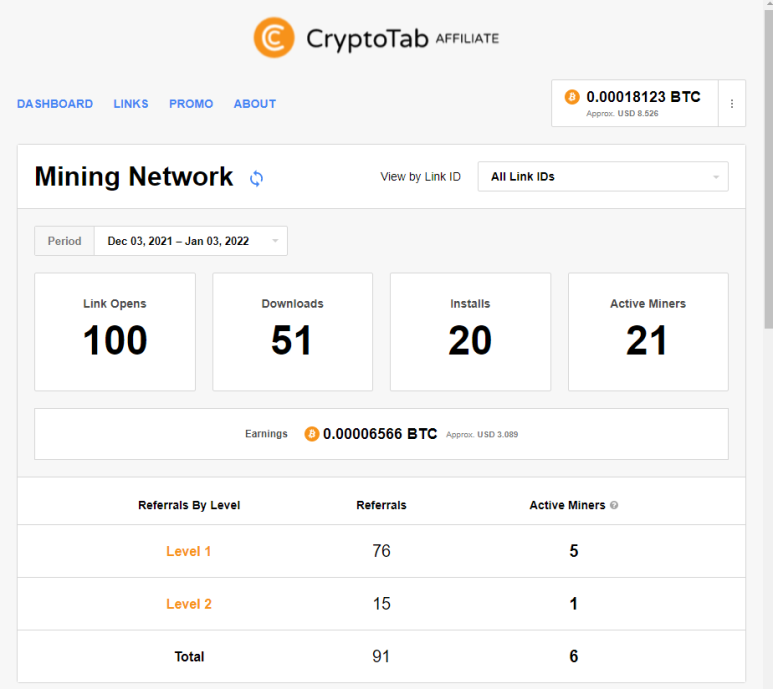773x689 pixels.
Task: Open the LINKS menu item
Action: (x=131, y=104)
